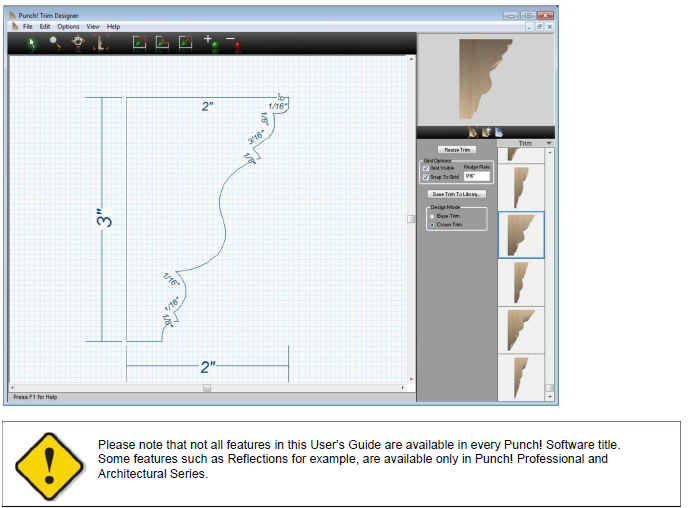Open the Trim library dropdown
This screenshot has width=688, height=508.
548,143
